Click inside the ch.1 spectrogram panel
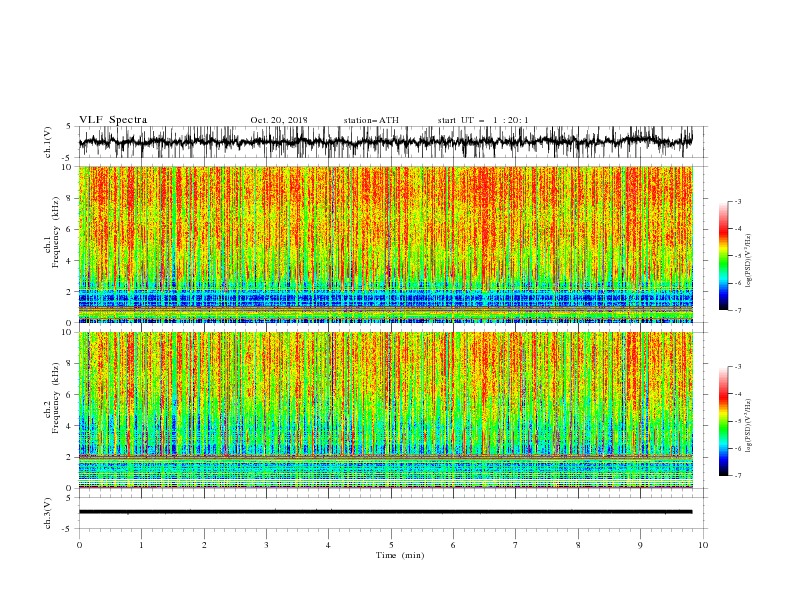The image size is (792, 612). click(386, 244)
